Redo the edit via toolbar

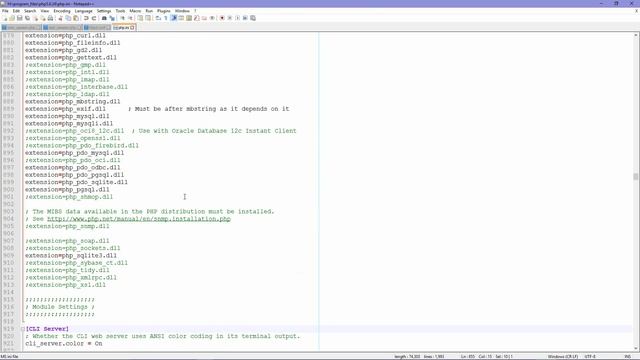(x=94, y=18)
